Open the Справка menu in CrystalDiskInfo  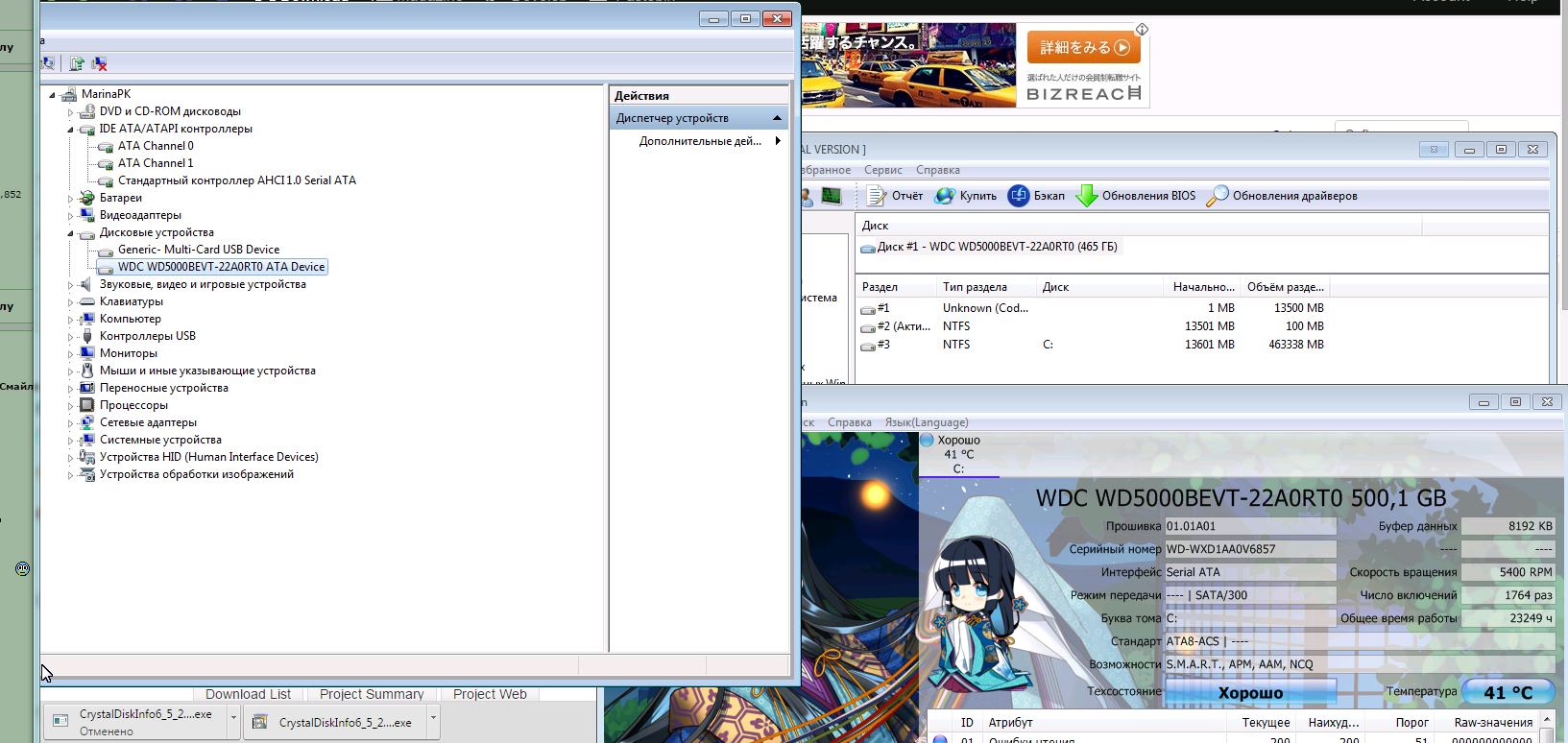pyautogui.click(x=850, y=422)
